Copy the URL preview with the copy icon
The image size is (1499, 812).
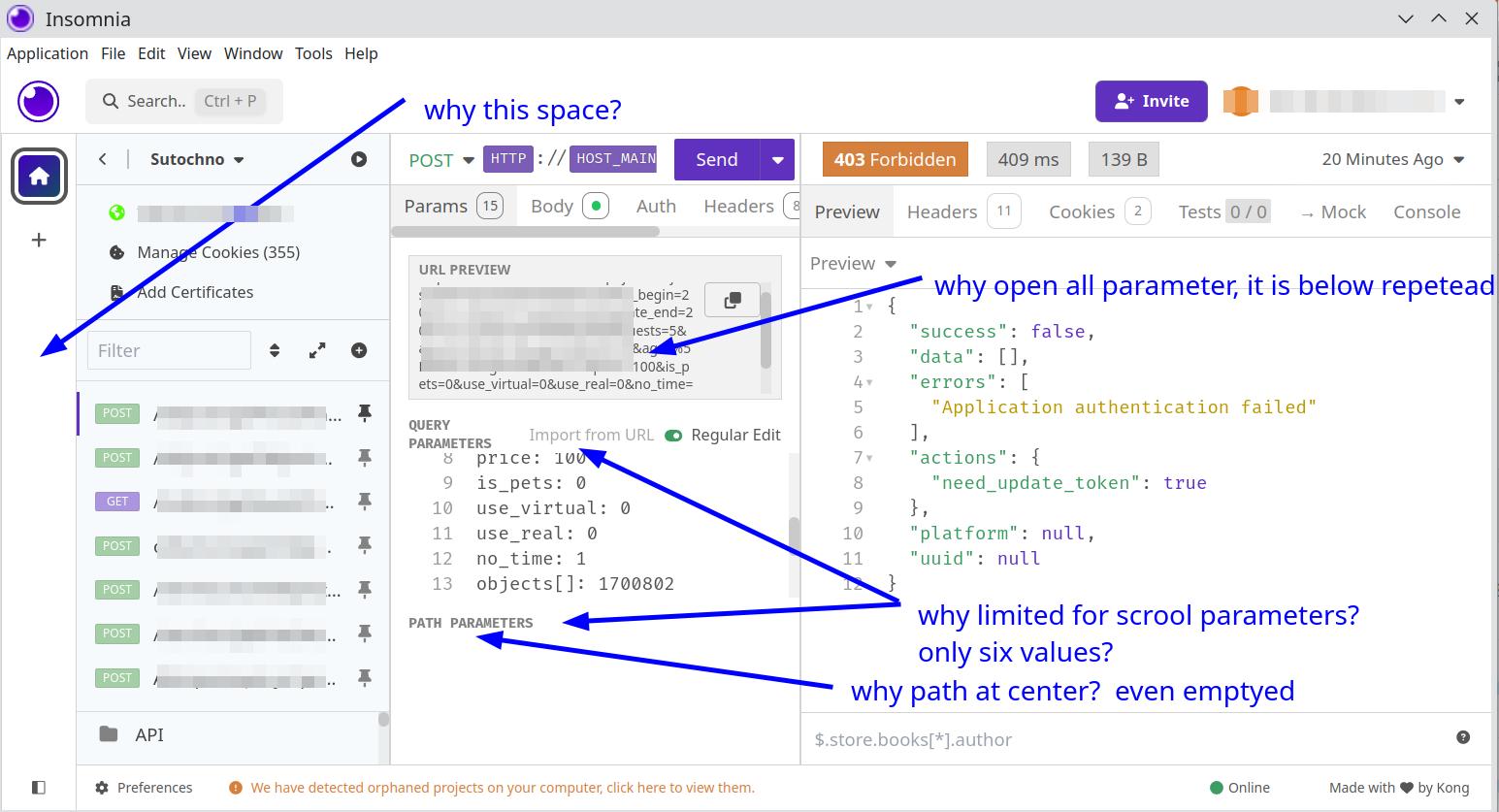(733, 300)
